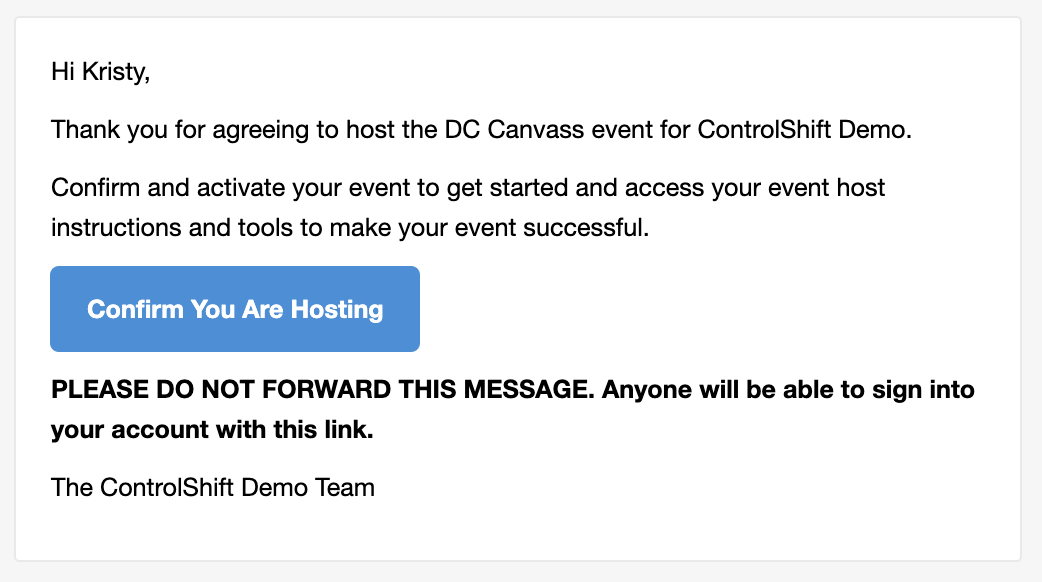
Task: Click the 'Anyone will be able to sign into' text
Action: pyautogui.click(x=788, y=389)
